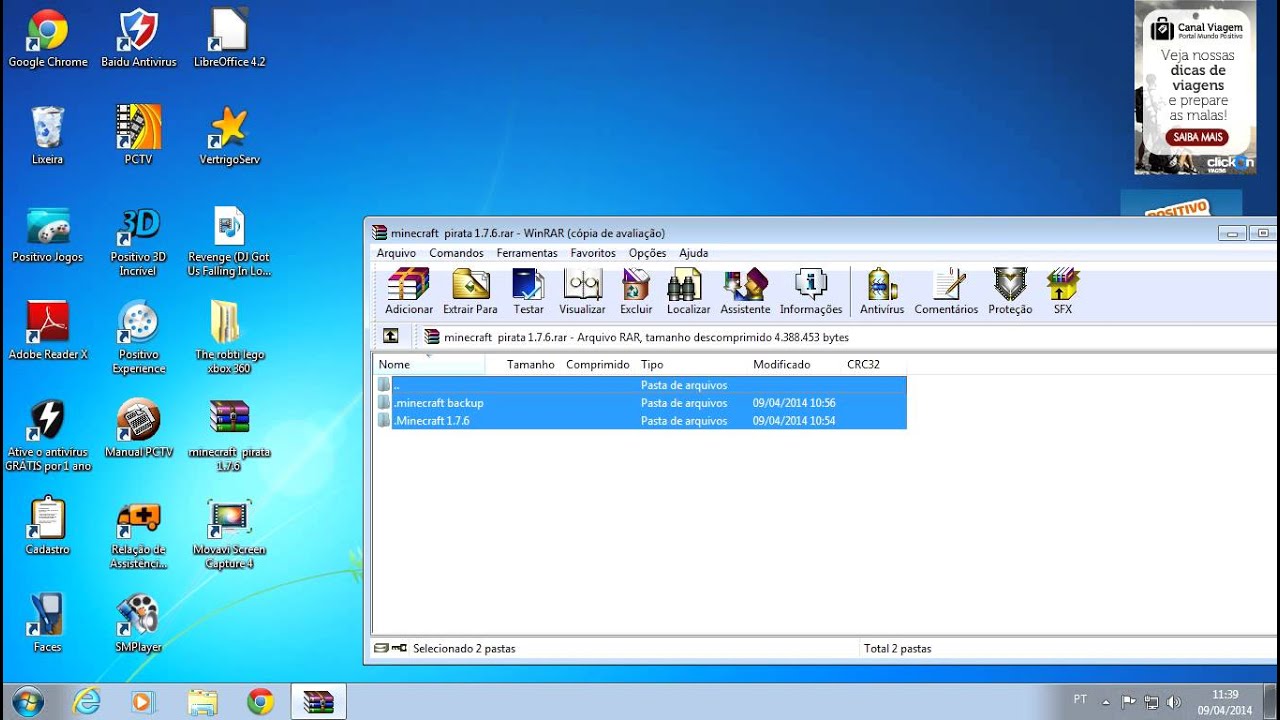1280x720 pixels.
Task: Click the date 09/04/2014 10:54 cell
Action: coord(794,421)
